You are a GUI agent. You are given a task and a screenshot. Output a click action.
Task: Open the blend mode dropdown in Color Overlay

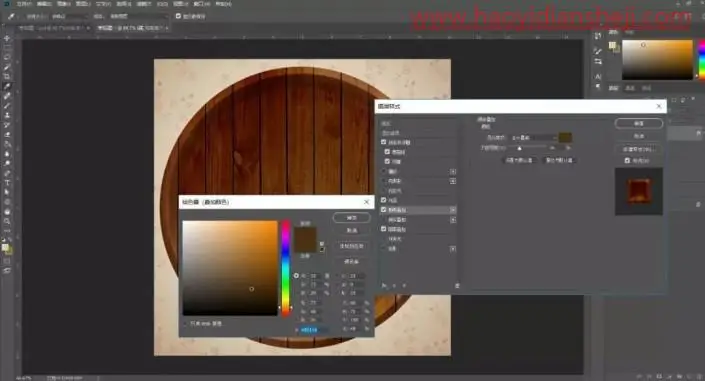533,138
